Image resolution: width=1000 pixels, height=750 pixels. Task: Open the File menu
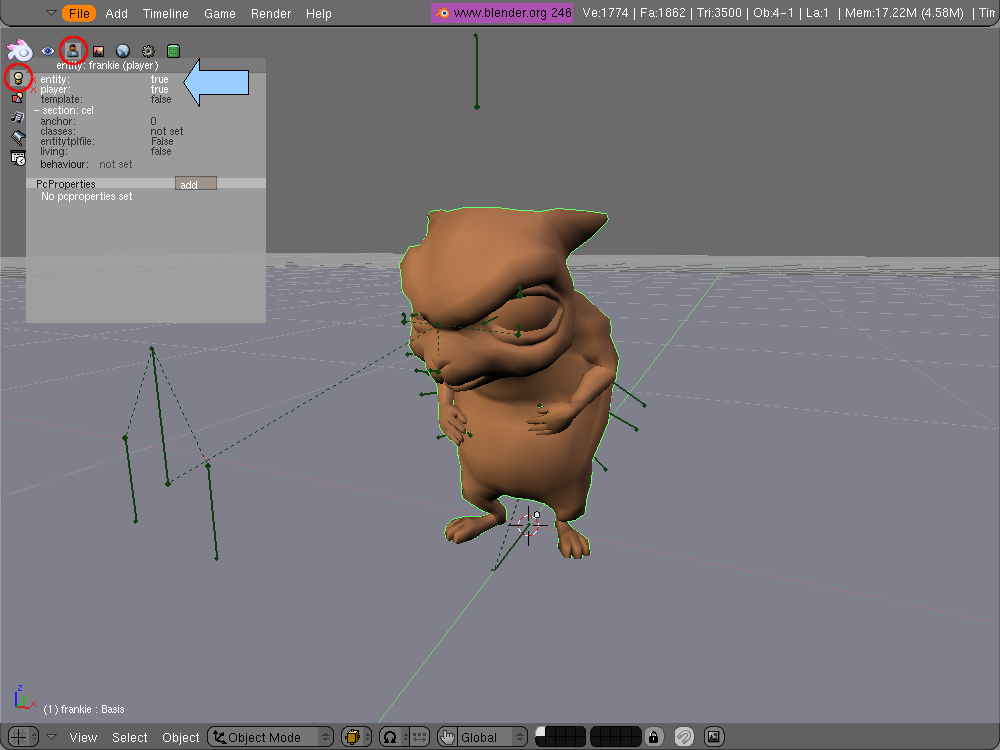coord(80,13)
